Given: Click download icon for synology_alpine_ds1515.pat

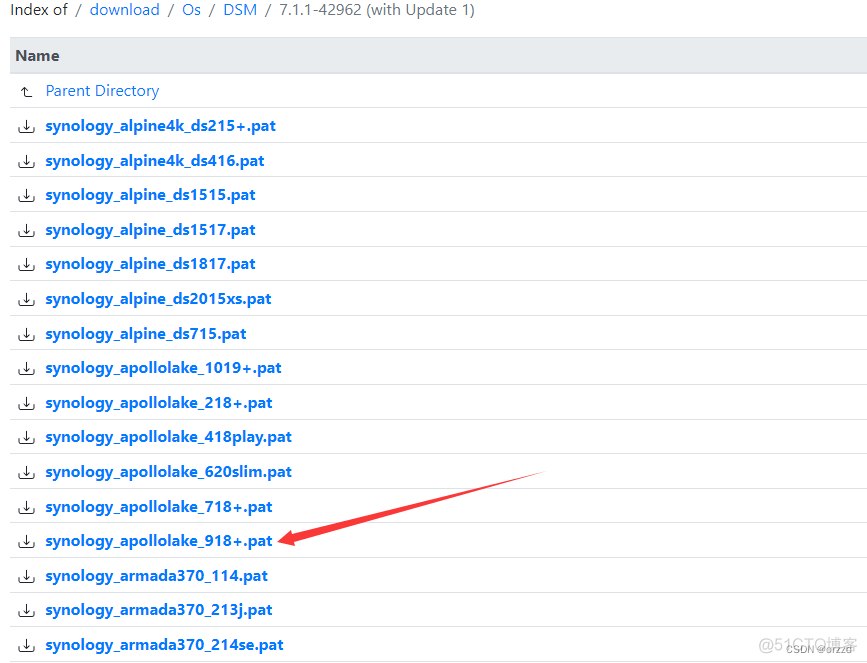Looking at the screenshot, I should click(x=27, y=196).
